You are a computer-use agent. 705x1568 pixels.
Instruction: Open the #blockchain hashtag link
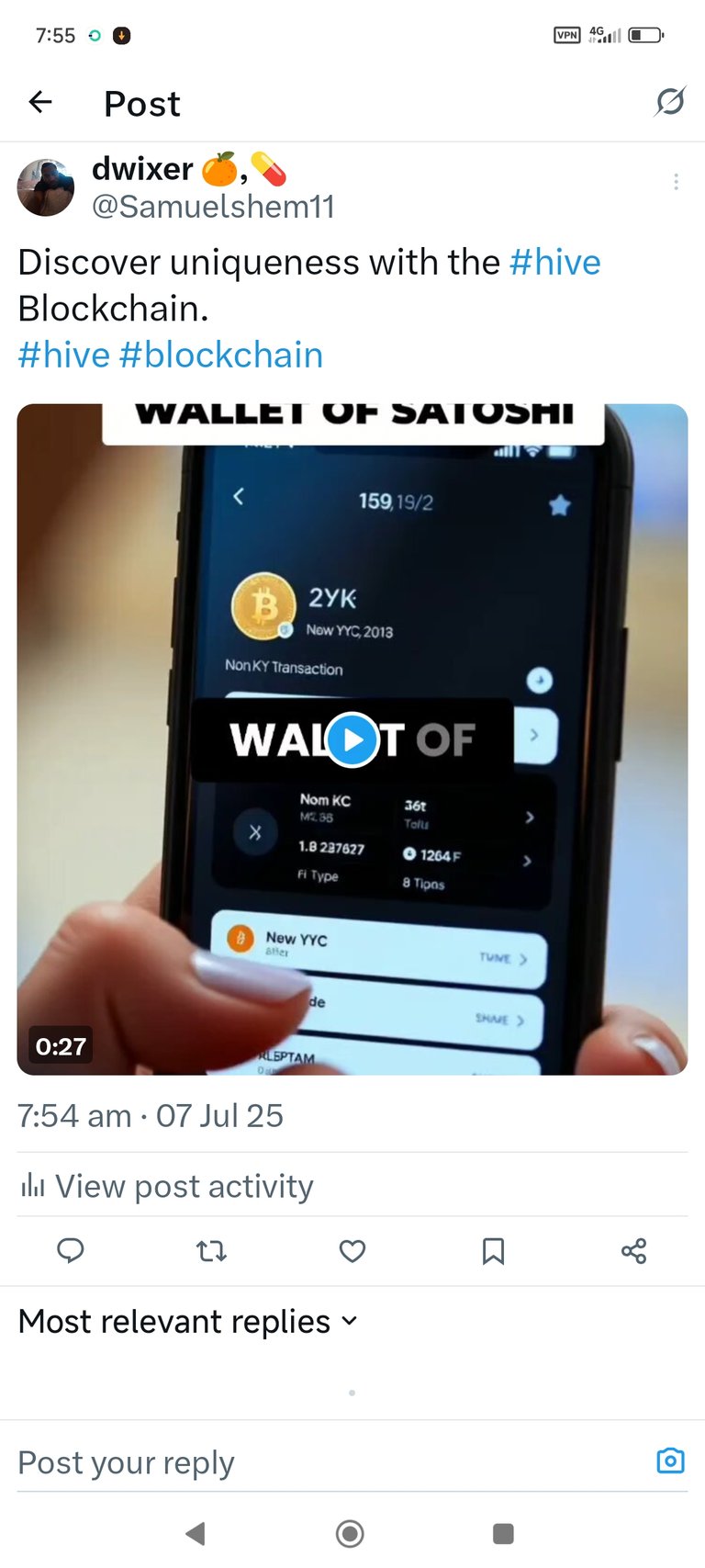click(221, 355)
